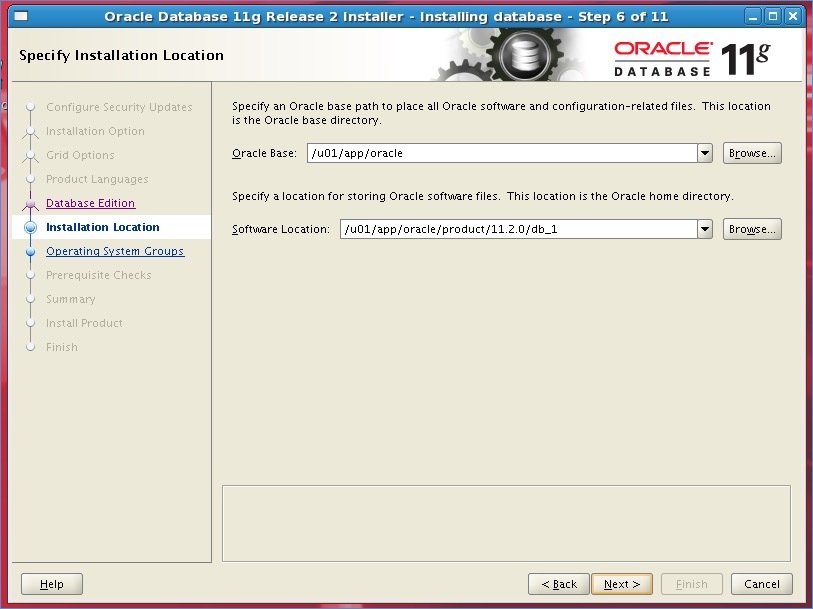Screen dimensions: 813x609
Task: Open the window menu icon in title bar
Action: coord(20,16)
